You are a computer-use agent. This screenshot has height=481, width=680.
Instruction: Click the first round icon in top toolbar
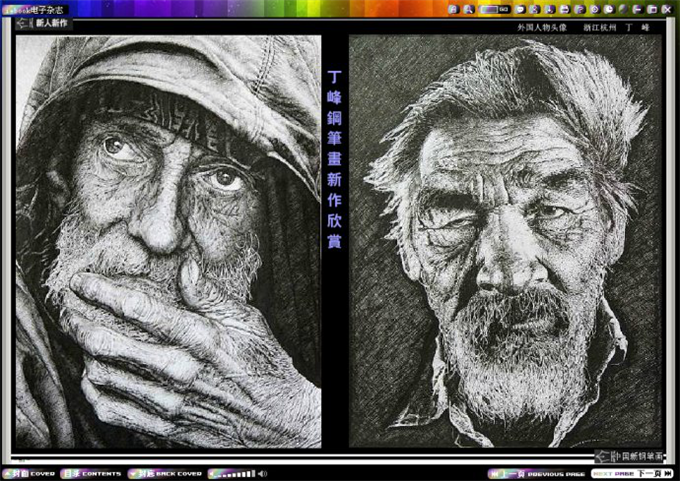[x=454, y=9]
